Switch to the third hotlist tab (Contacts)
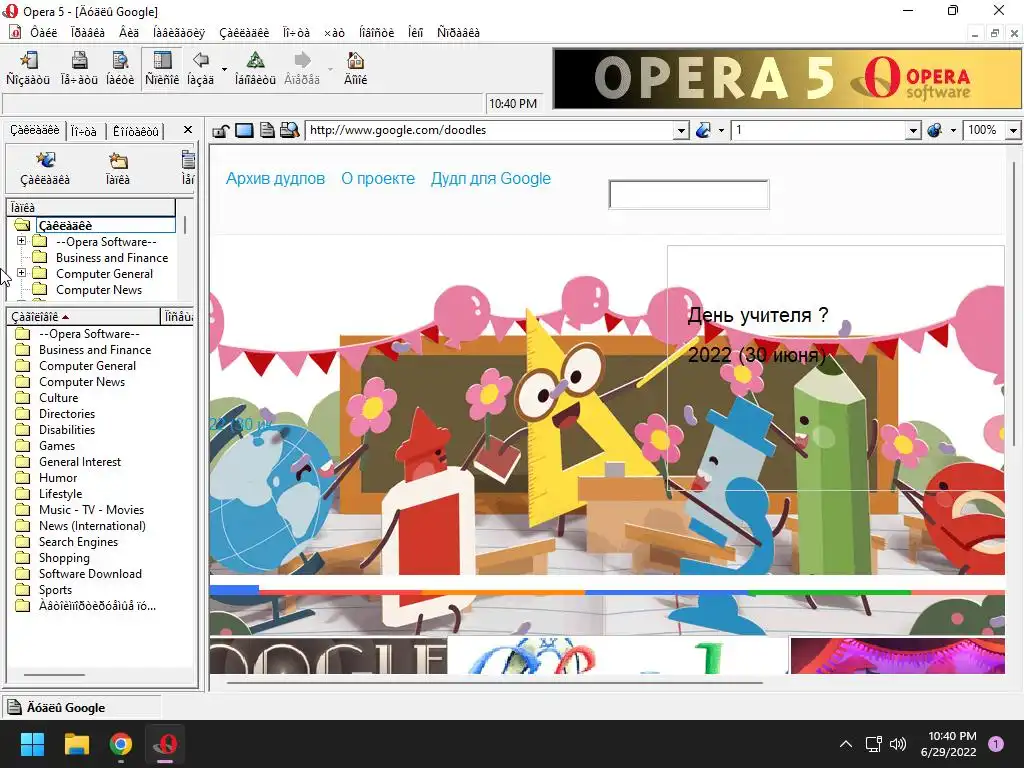This screenshot has width=1024, height=768. (x=135, y=131)
